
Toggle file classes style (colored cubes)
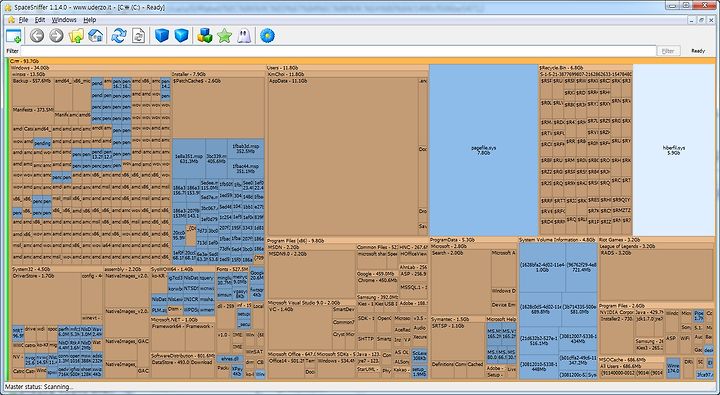point(205,35)
